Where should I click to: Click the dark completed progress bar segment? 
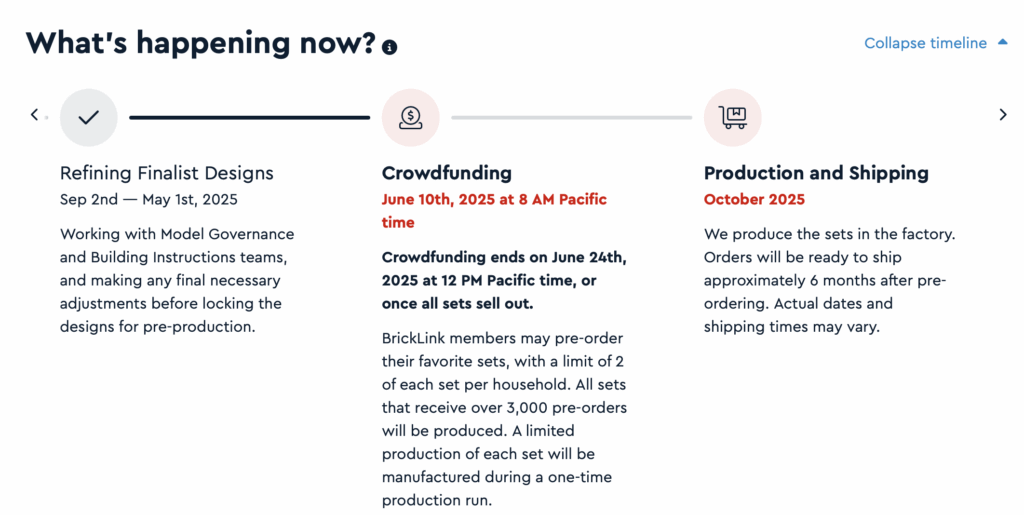tap(249, 117)
